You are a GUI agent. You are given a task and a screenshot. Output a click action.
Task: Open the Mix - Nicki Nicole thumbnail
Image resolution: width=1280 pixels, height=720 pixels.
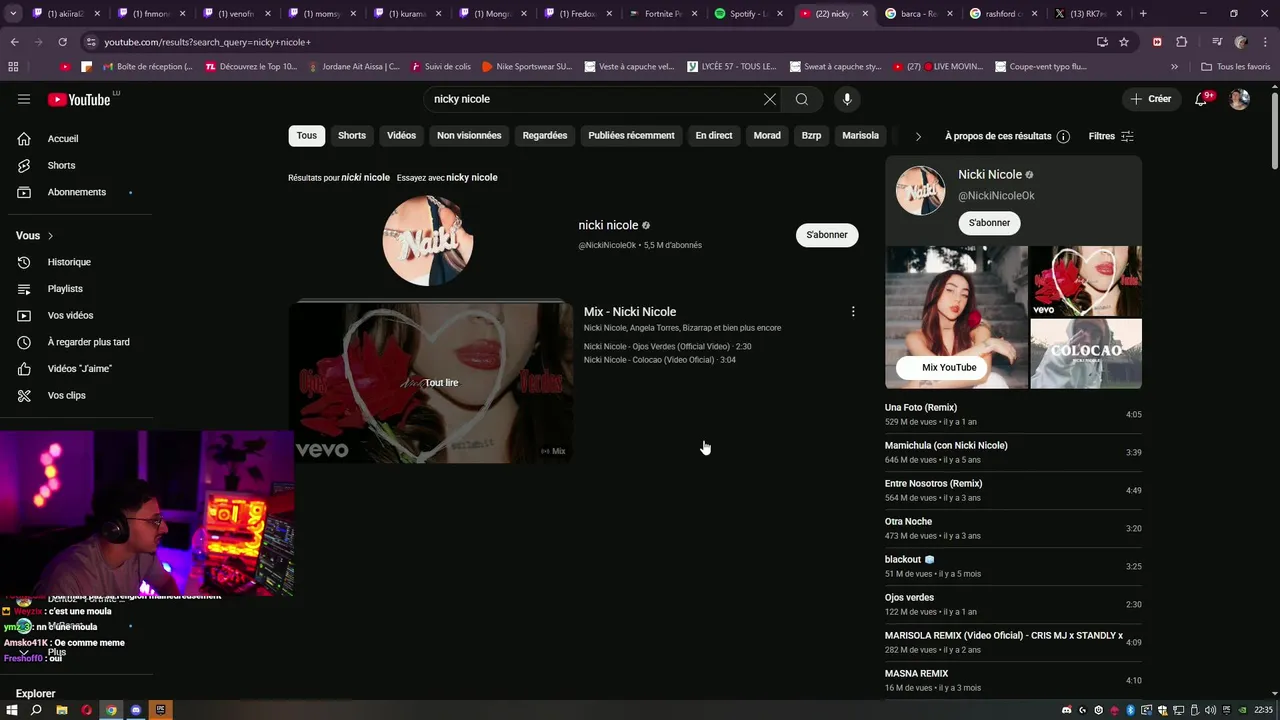[431, 383]
